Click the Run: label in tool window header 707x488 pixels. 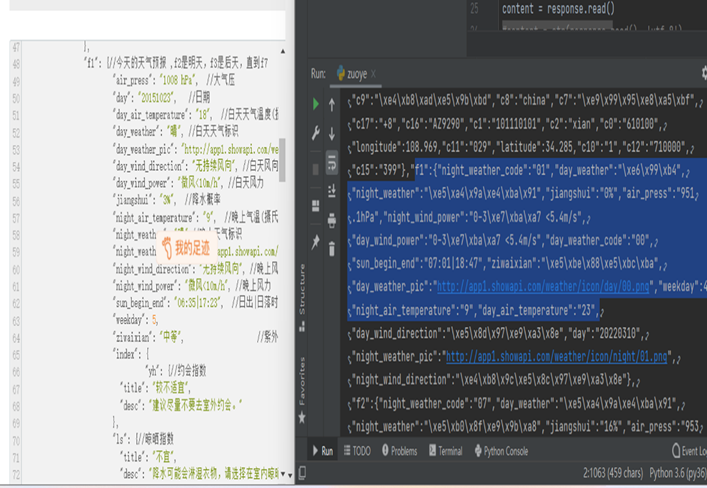[318, 74]
